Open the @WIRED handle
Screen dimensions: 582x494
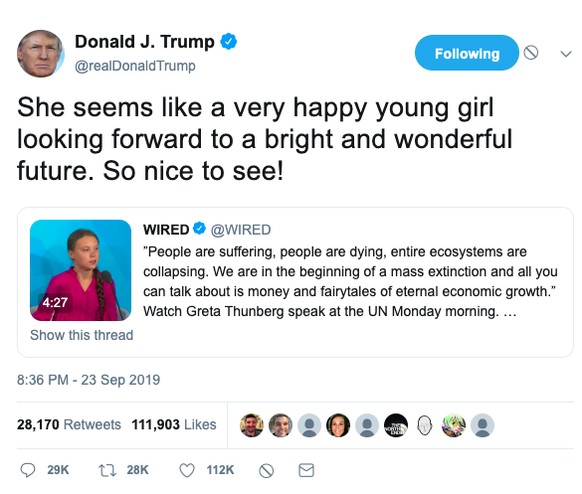click(x=241, y=230)
